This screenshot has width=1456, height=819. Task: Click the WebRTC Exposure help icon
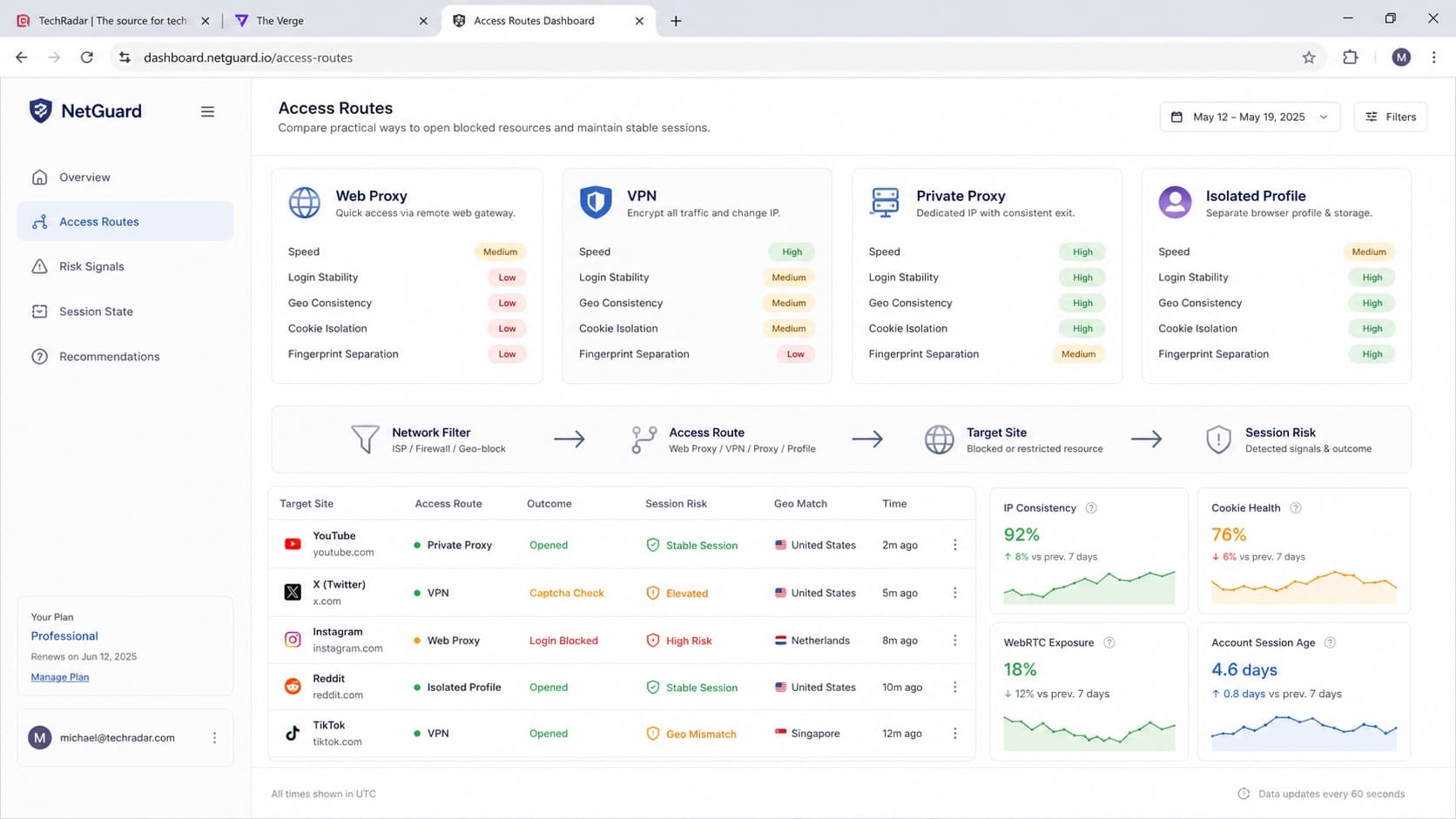coord(1109,643)
